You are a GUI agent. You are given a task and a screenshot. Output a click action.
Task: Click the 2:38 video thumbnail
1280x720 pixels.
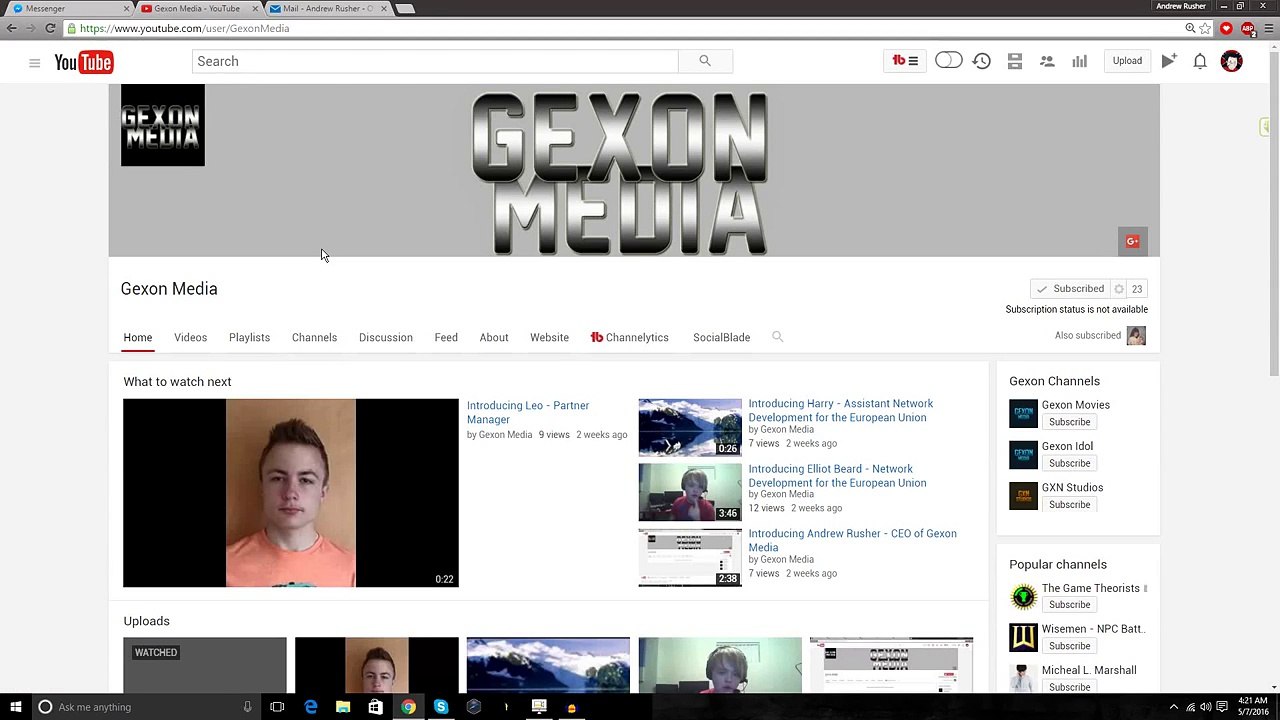pyautogui.click(x=690, y=557)
